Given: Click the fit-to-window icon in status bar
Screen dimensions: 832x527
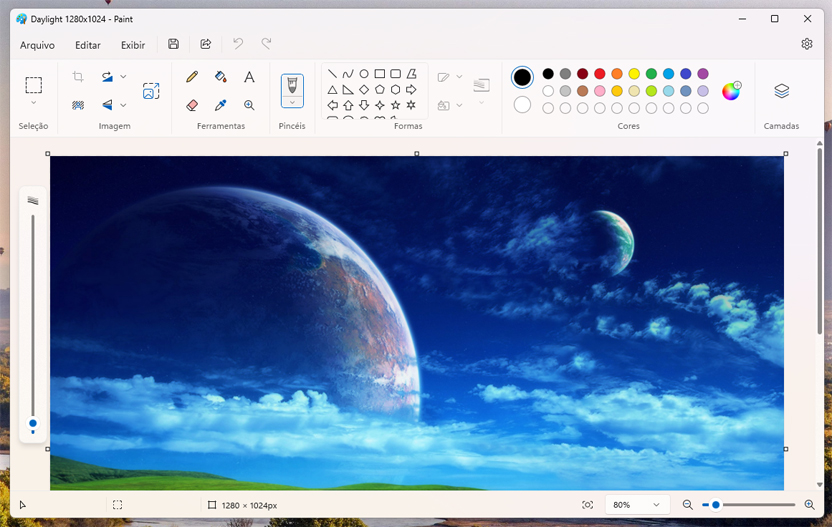Looking at the screenshot, I should 587,505.
